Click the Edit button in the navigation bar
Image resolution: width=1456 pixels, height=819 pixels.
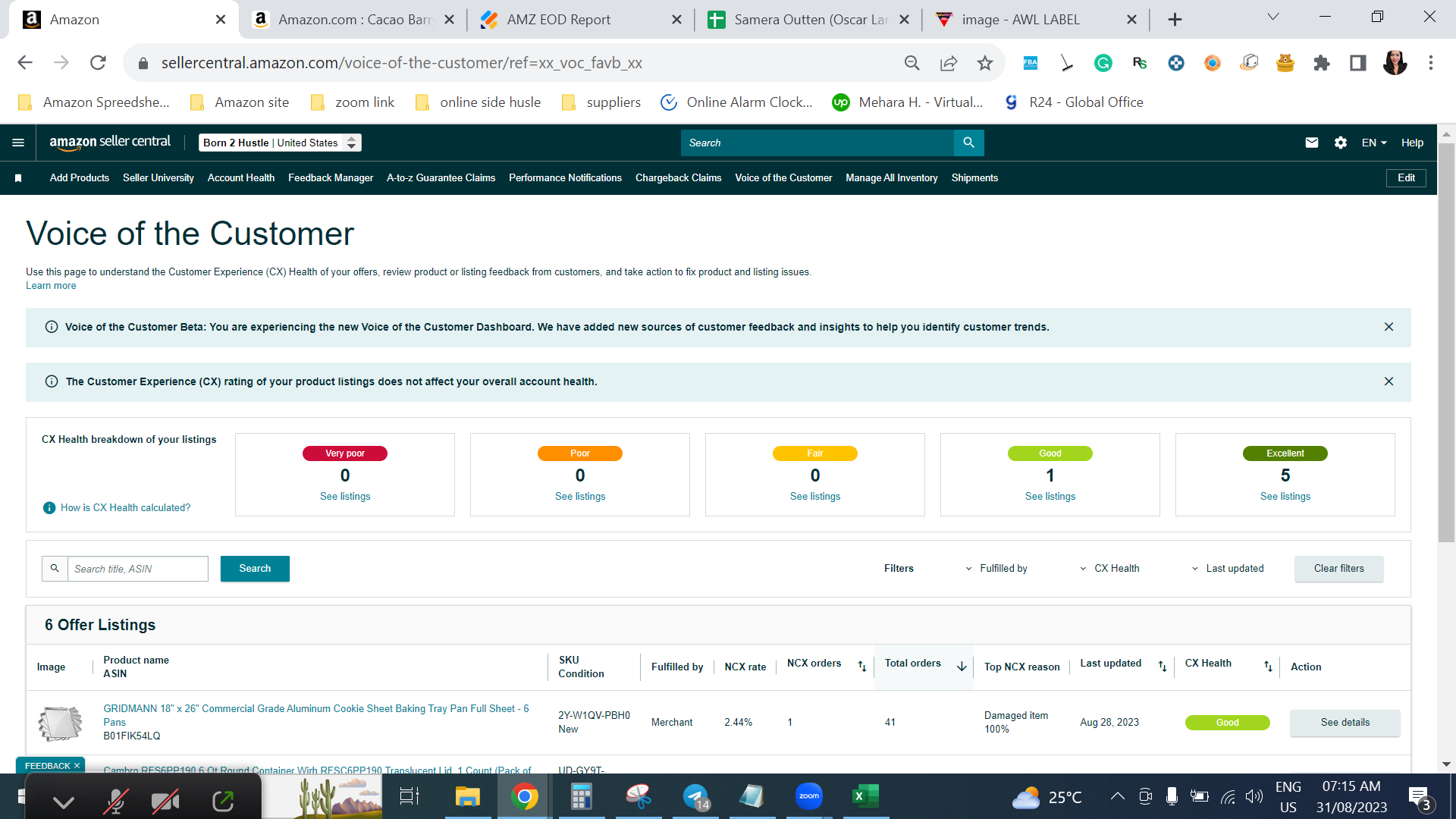[x=1406, y=178]
